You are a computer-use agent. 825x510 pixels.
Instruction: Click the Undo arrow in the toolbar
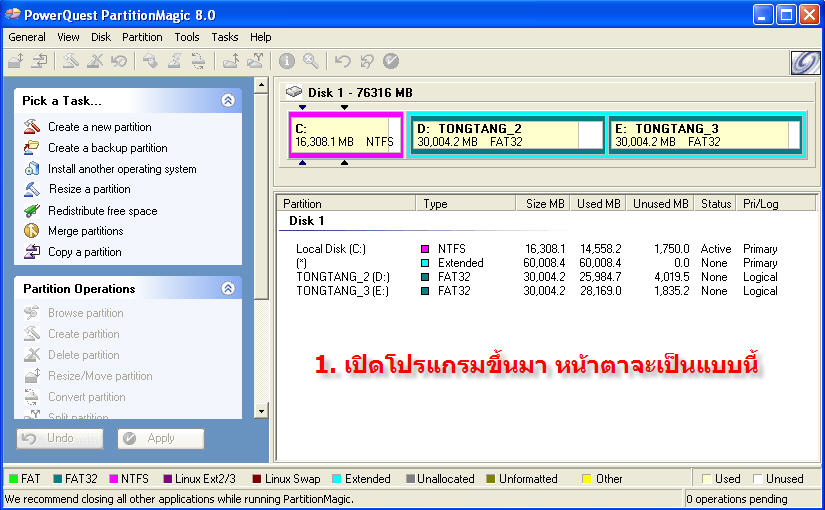[343, 62]
